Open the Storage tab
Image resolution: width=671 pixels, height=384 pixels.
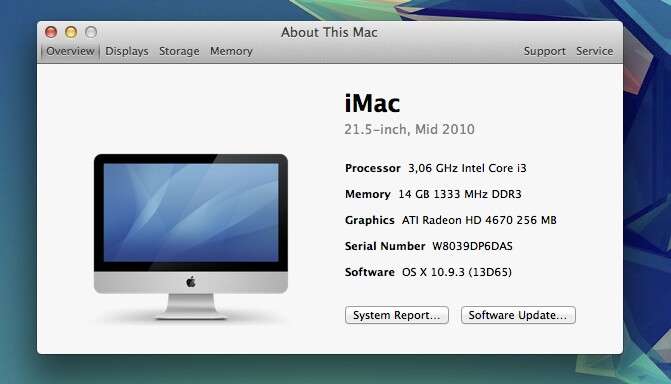tap(179, 51)
